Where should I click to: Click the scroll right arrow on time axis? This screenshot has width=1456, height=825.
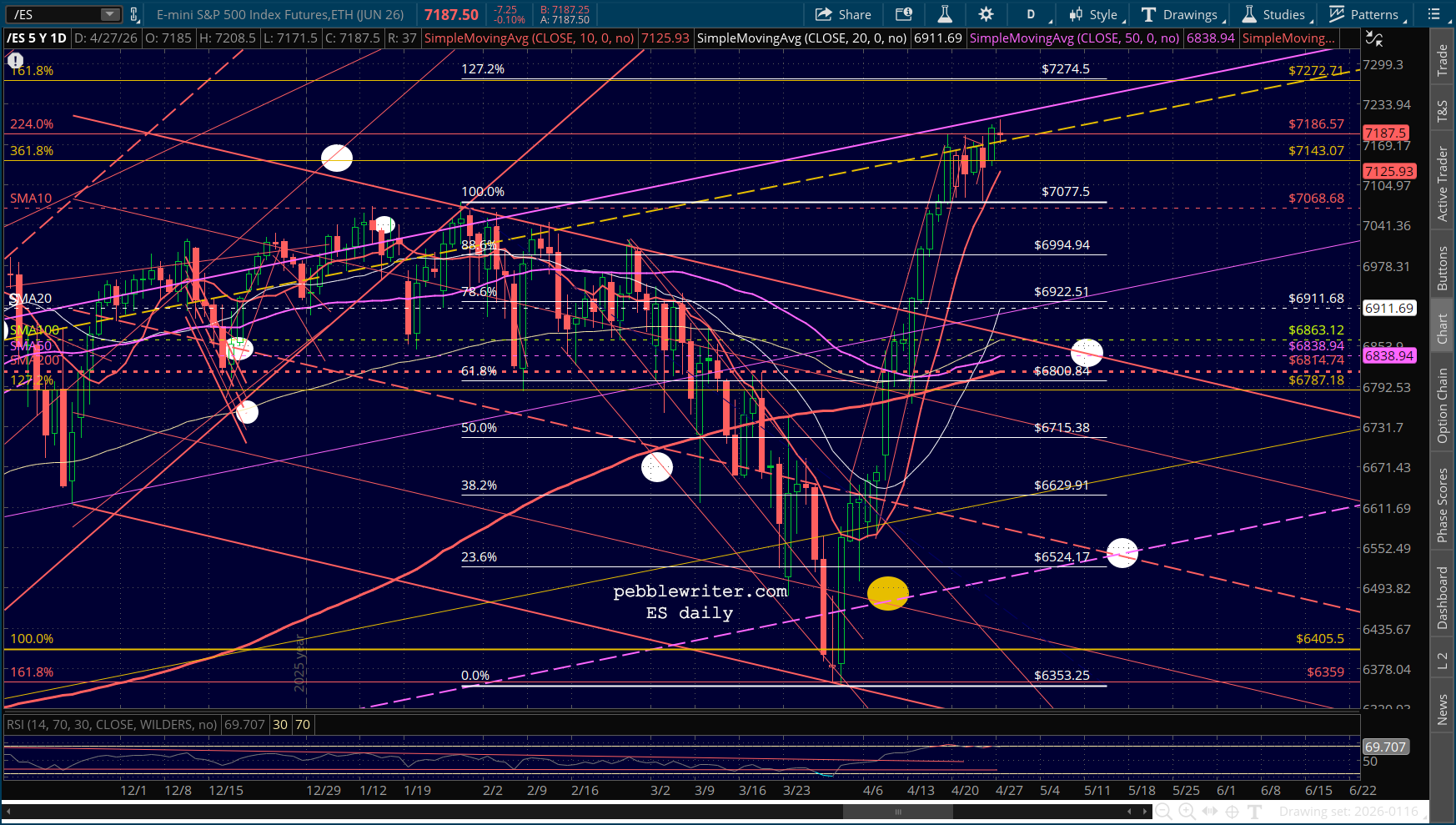[1146, 812]
